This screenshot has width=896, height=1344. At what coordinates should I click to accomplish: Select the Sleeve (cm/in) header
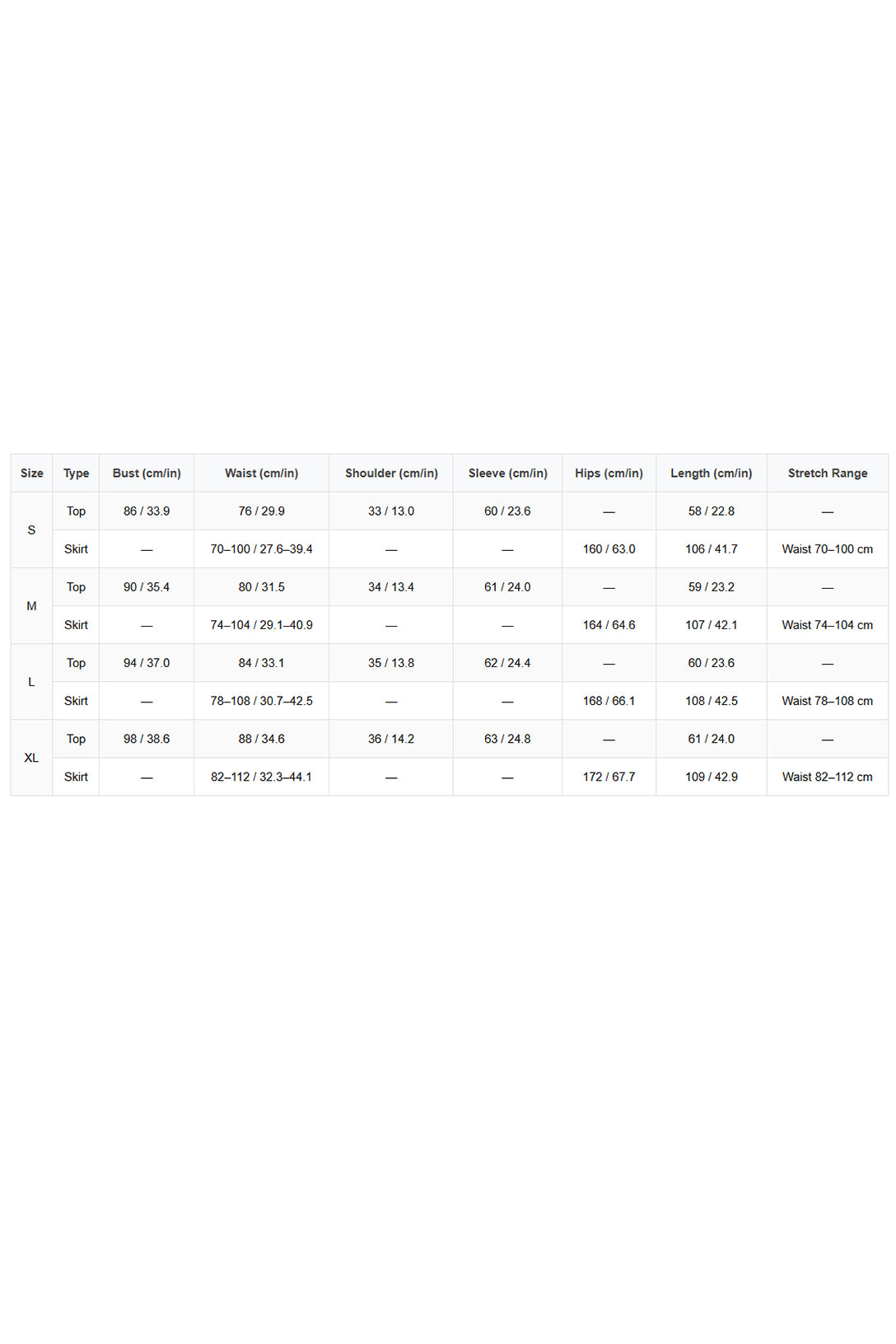pos(507,473)
